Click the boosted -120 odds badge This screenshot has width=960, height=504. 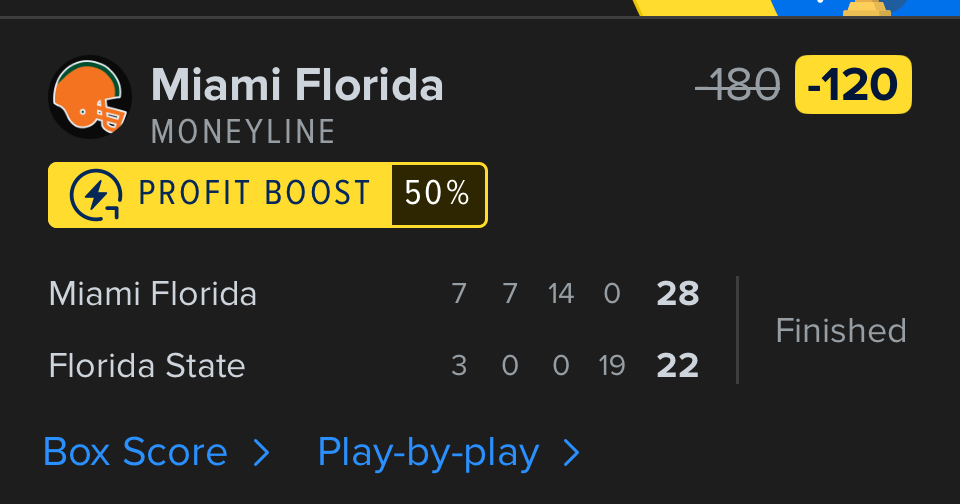click(853, 85)
